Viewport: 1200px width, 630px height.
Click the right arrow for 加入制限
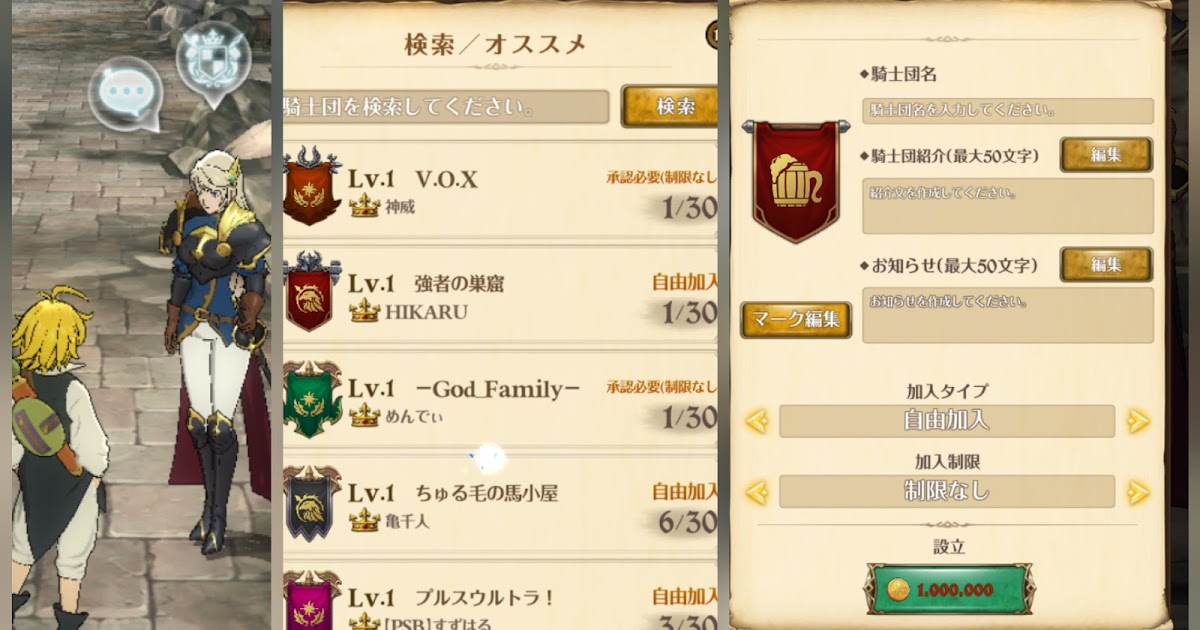coord(1138,492)
